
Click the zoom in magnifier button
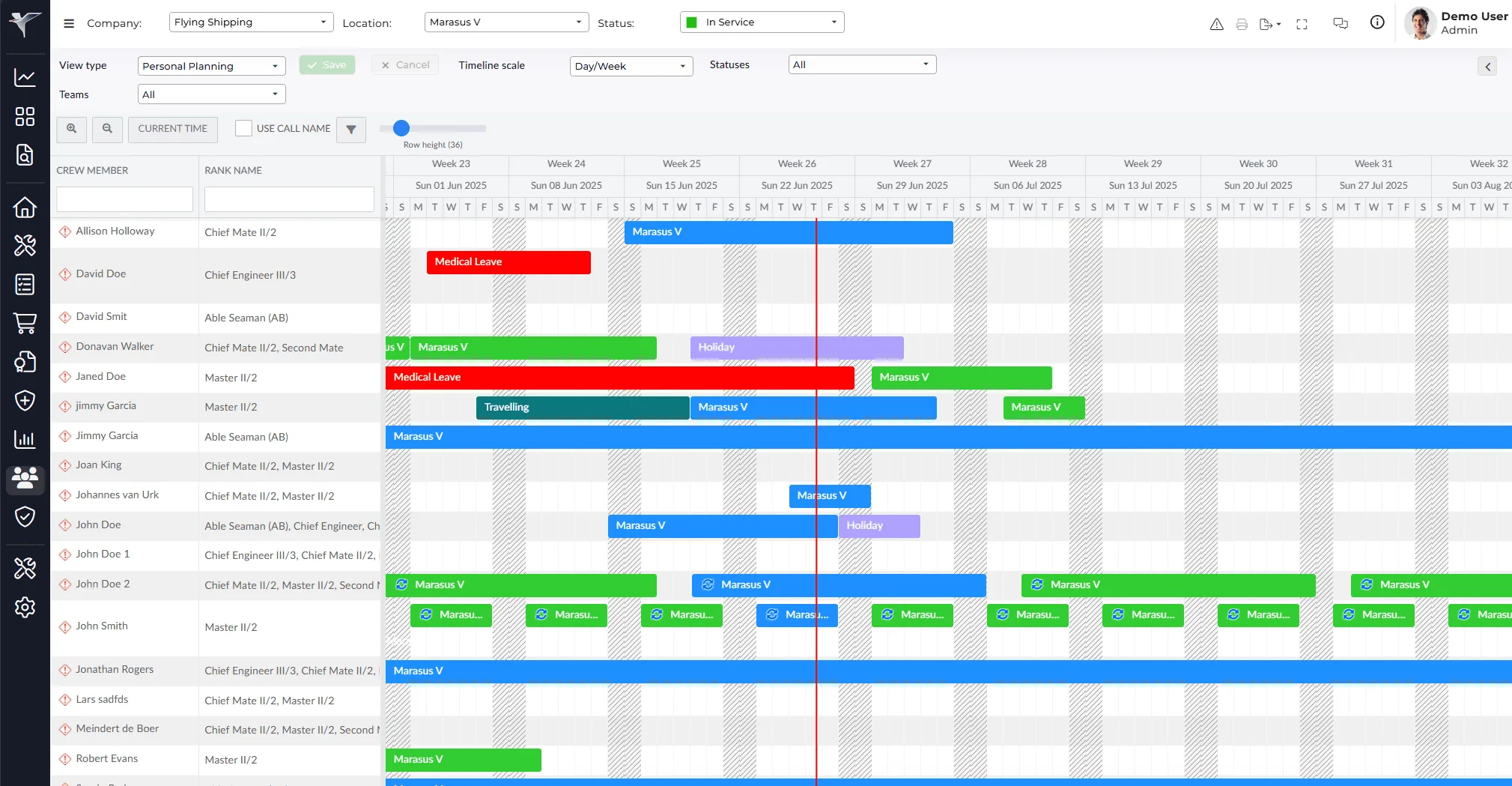(x=71, y=129)
